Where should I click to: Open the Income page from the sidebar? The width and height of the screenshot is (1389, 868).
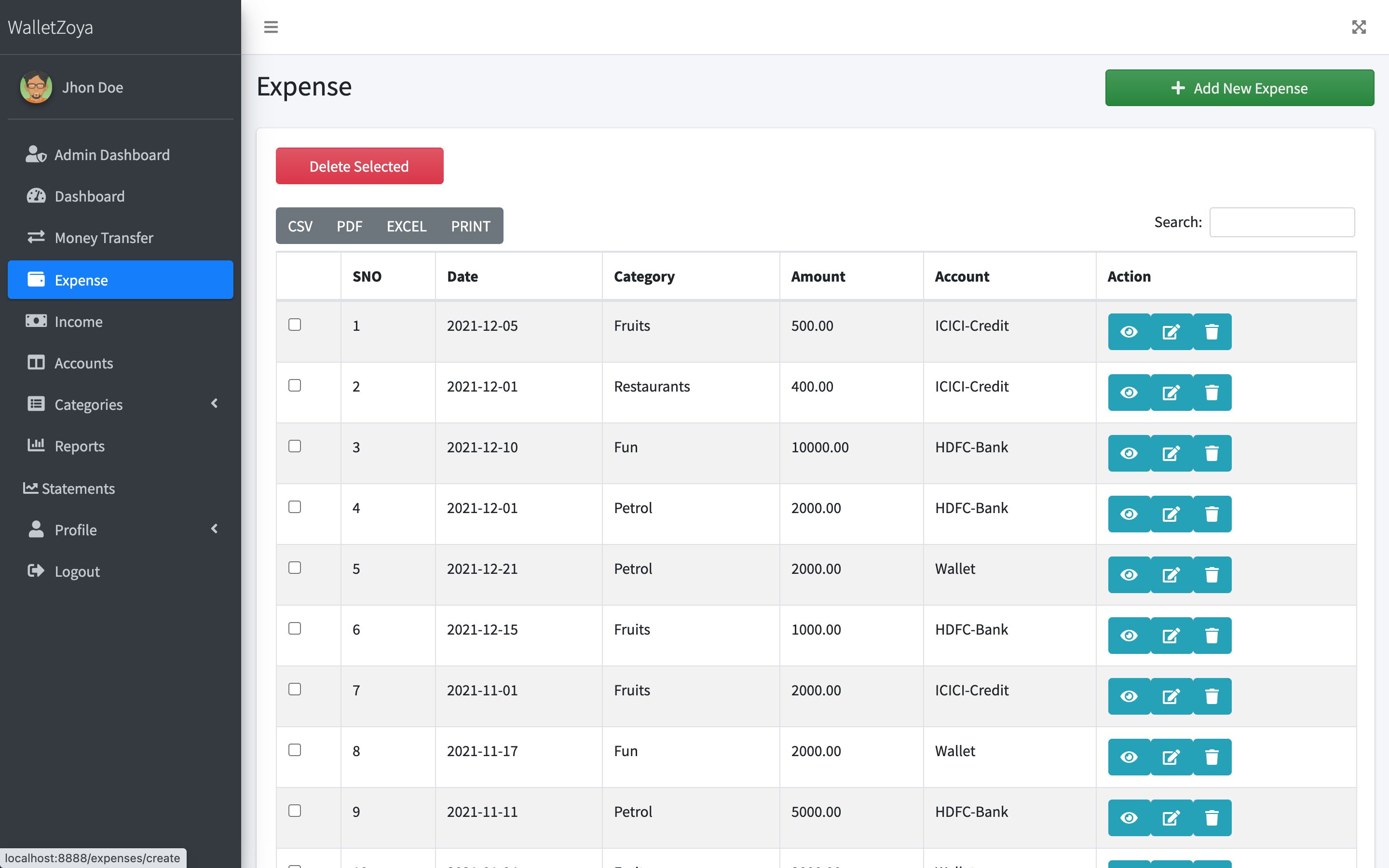79,322
